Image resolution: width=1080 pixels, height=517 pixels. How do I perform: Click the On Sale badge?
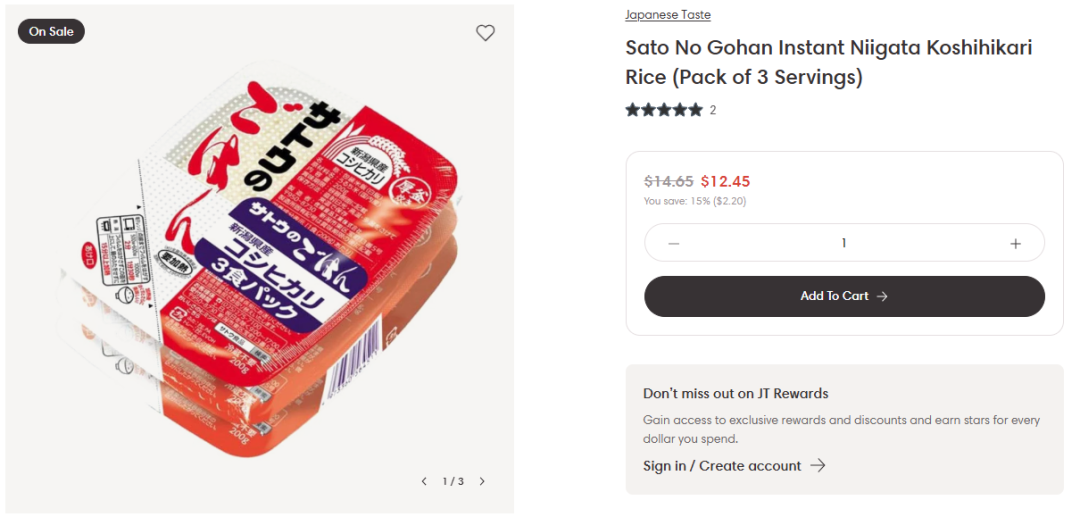coord(51,32)
